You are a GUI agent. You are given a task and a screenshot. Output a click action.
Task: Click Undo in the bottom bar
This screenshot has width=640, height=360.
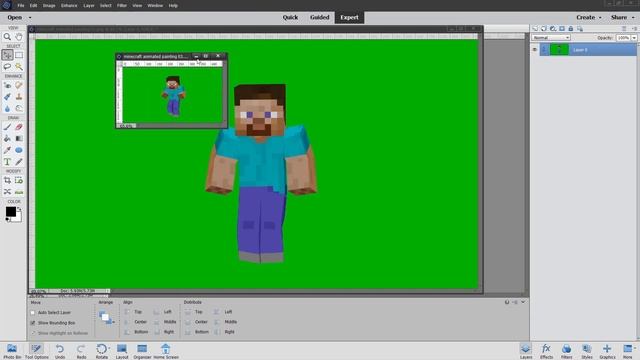point(60,351)
